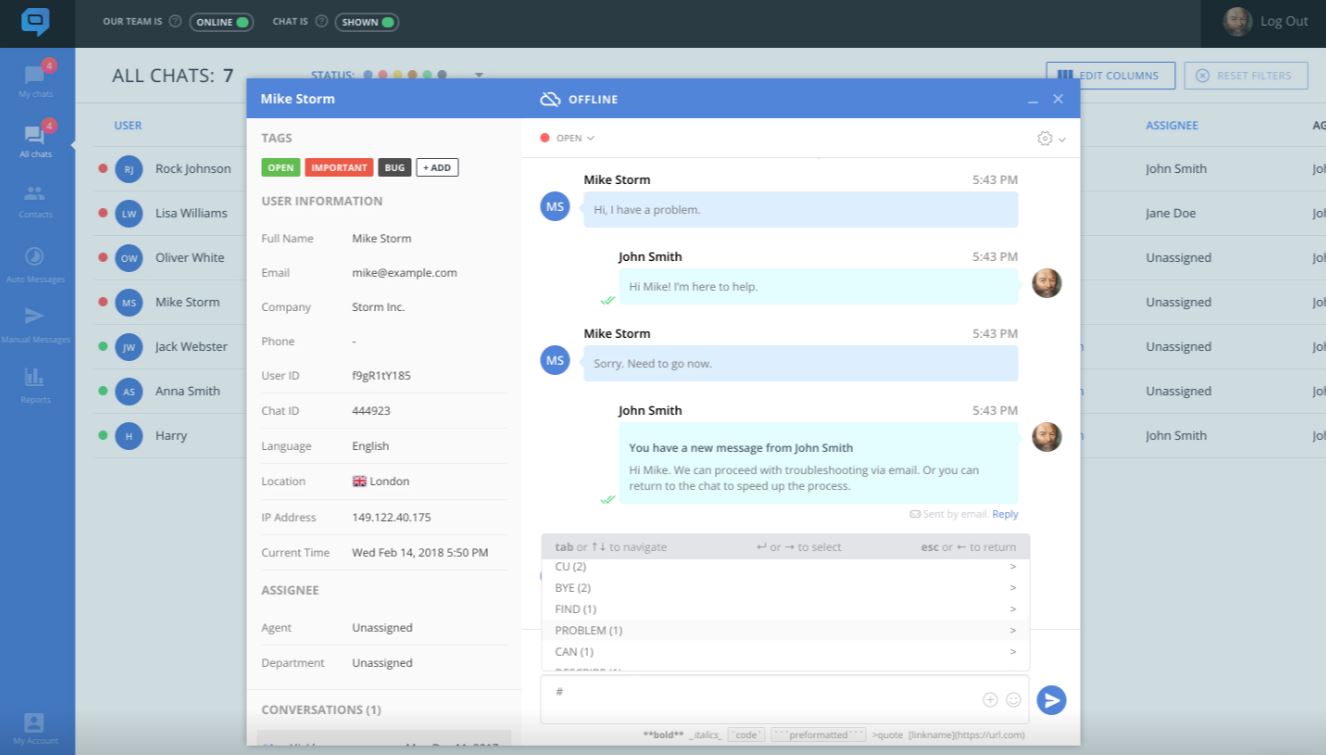Click Reply link under emailed message
The image size is (1326, 755).
click(x=1005, y=514)
